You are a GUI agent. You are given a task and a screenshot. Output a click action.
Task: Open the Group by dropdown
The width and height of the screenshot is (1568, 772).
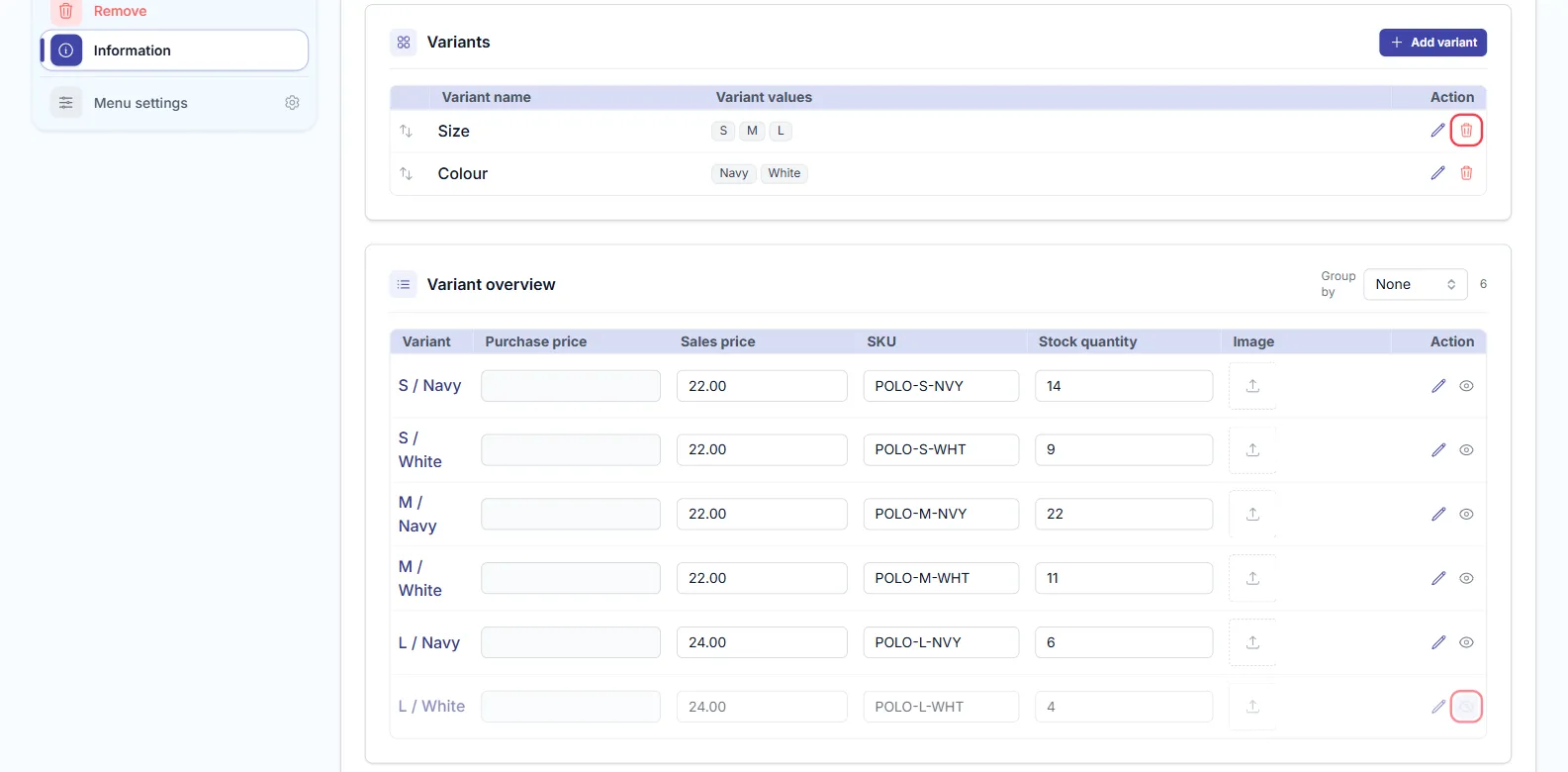(1415, 284)
